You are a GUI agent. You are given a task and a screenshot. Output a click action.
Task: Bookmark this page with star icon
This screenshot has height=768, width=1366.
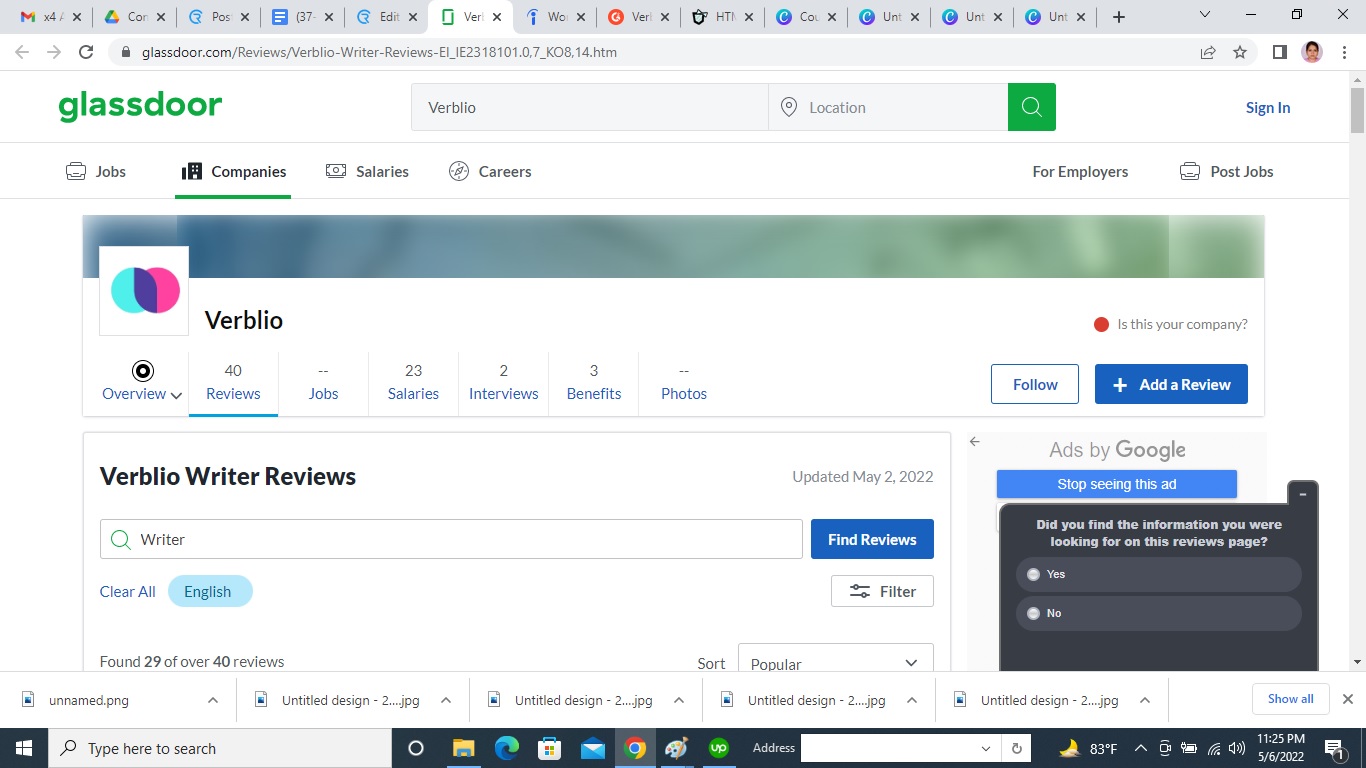point(1240,52)
